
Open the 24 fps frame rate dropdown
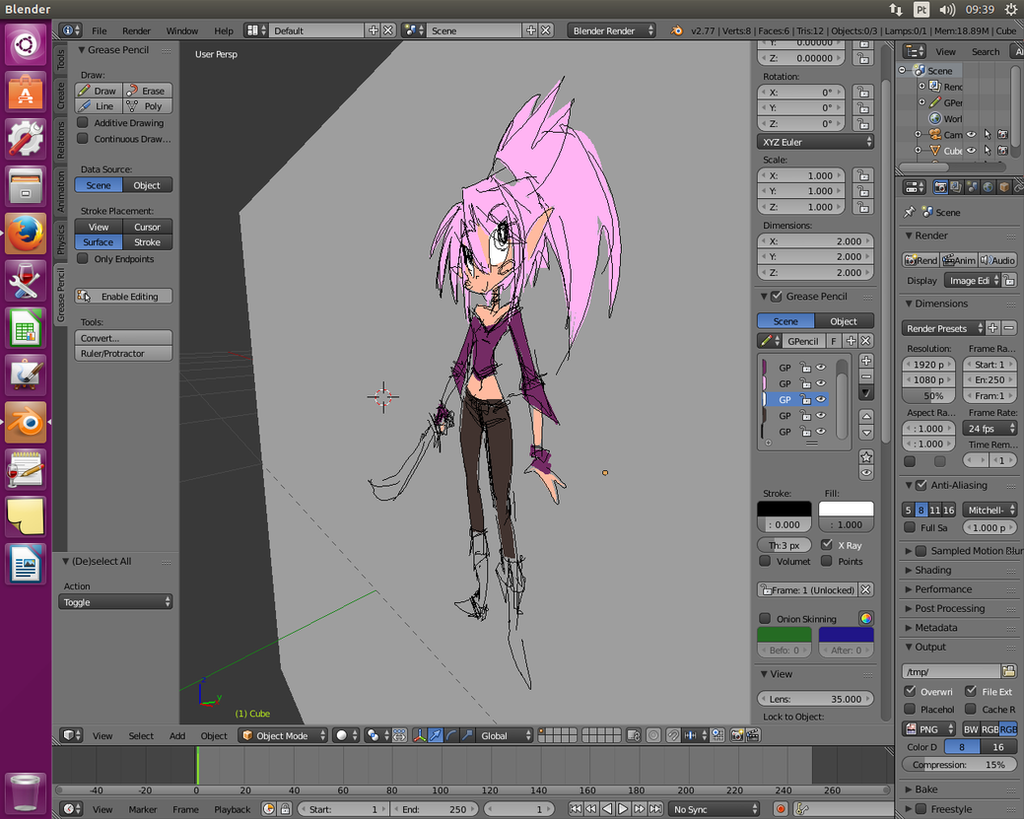pyautogui.click(x=990, y=428)
